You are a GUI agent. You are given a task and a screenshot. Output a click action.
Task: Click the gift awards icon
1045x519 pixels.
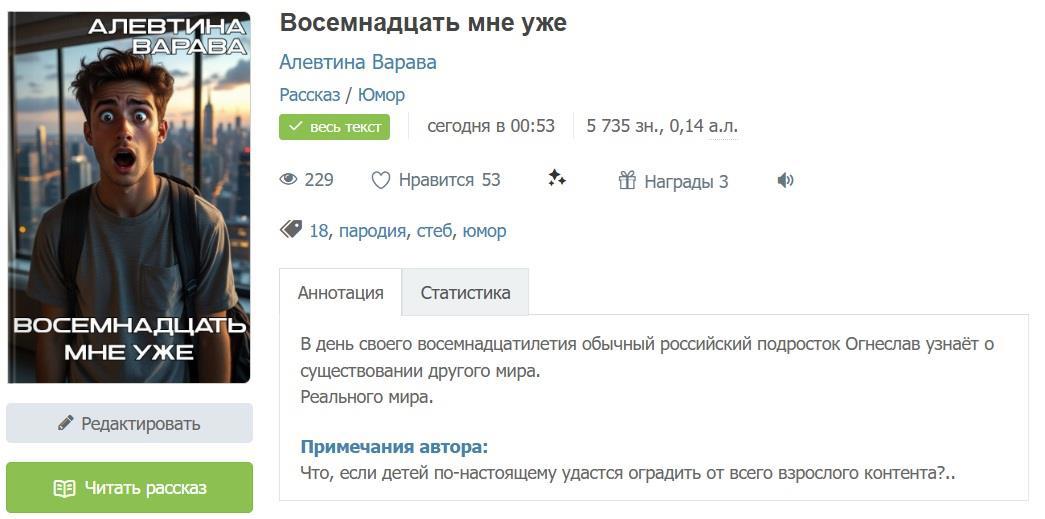coord(627,181)
